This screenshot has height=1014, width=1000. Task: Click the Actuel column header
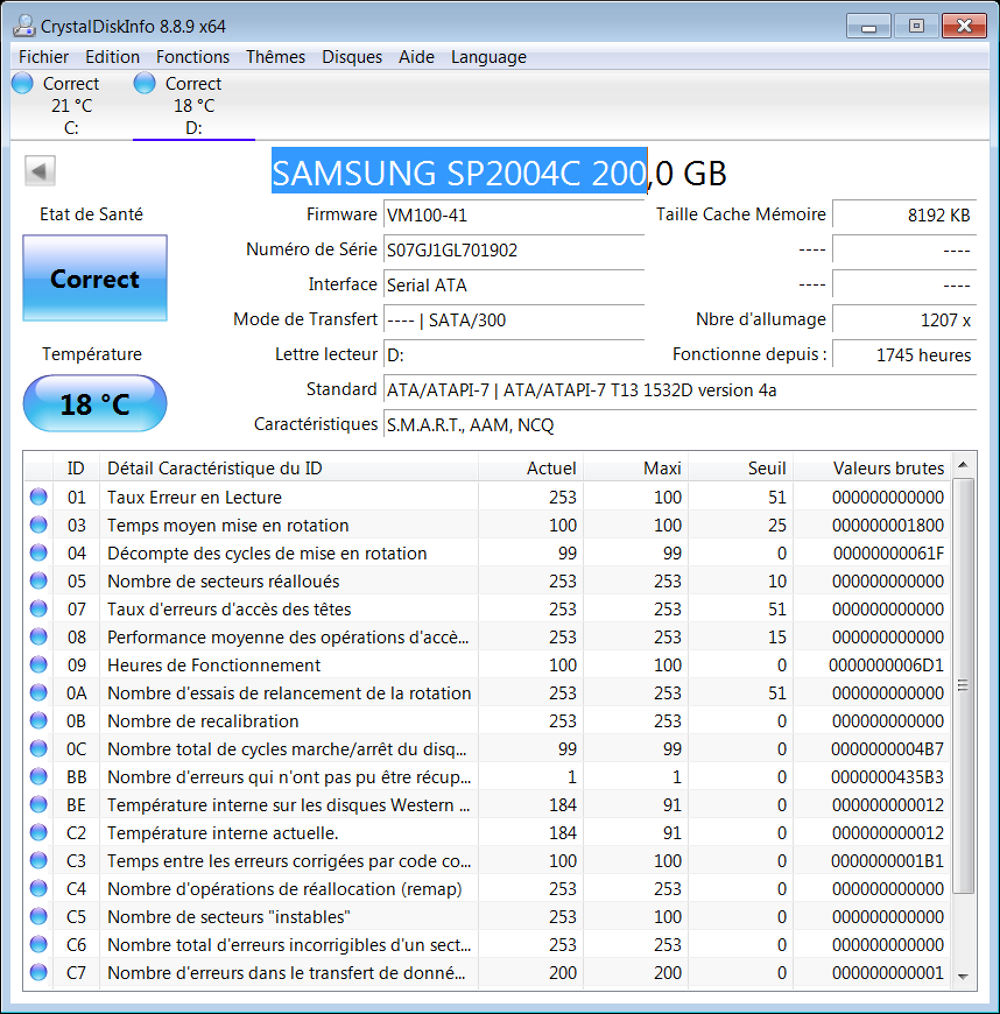point(531,468)
